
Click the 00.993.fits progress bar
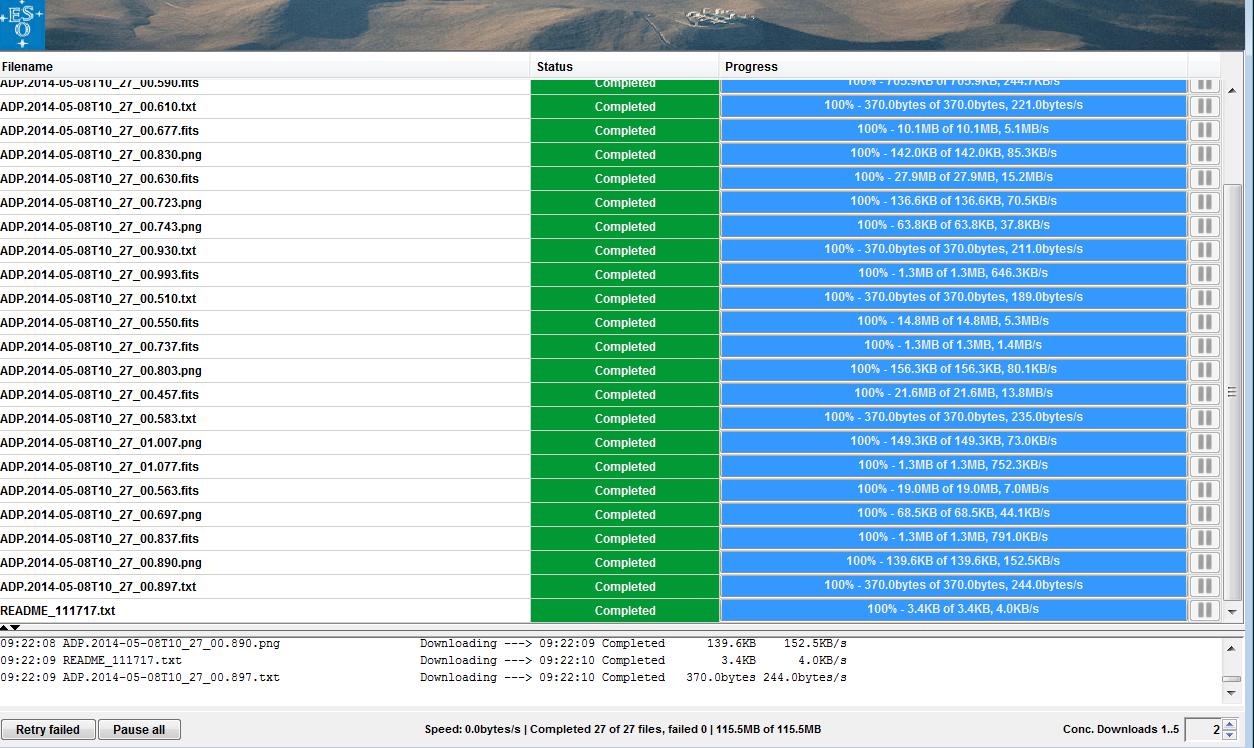tap(953, 274)
